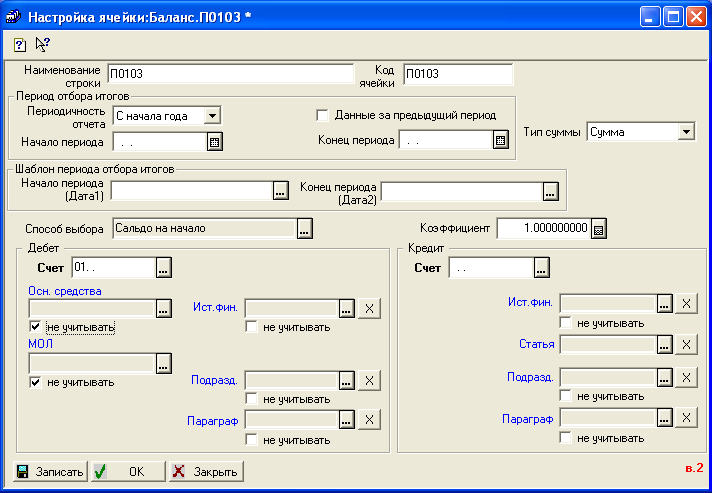The image size is (712, 493).
Task: Open the credit Статья link label
Action: pos(537,344)
